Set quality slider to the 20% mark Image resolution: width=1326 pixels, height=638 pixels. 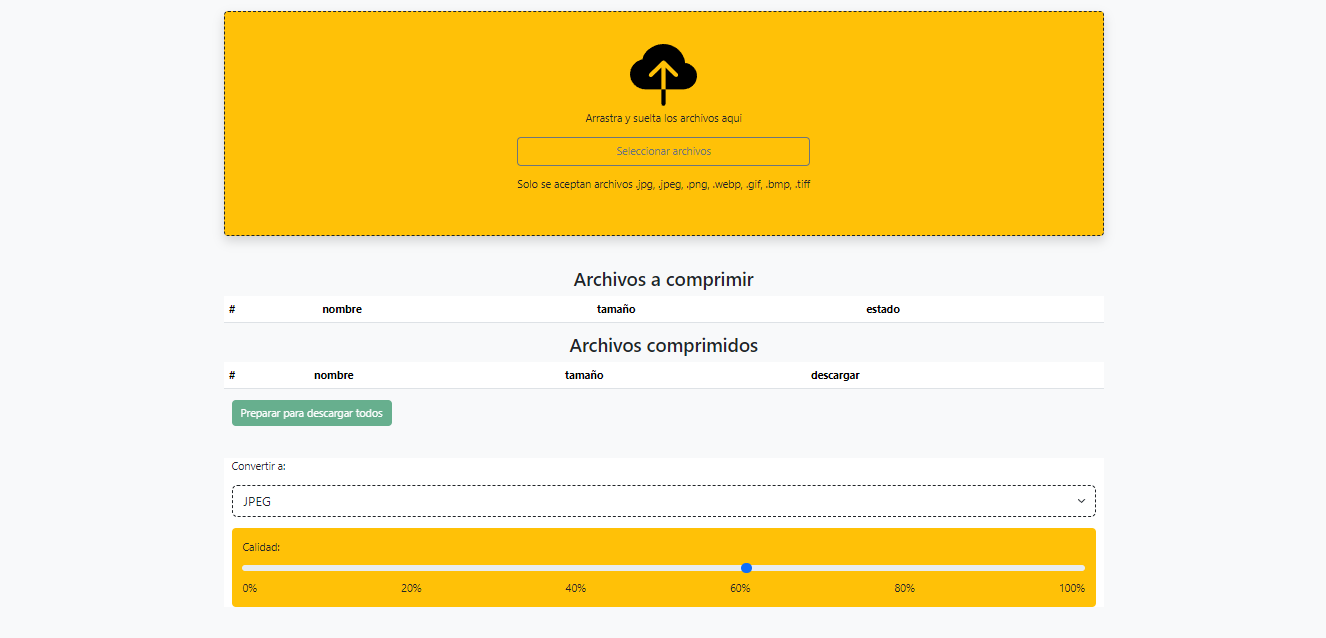pyautogui.click(x=411, y=568)
